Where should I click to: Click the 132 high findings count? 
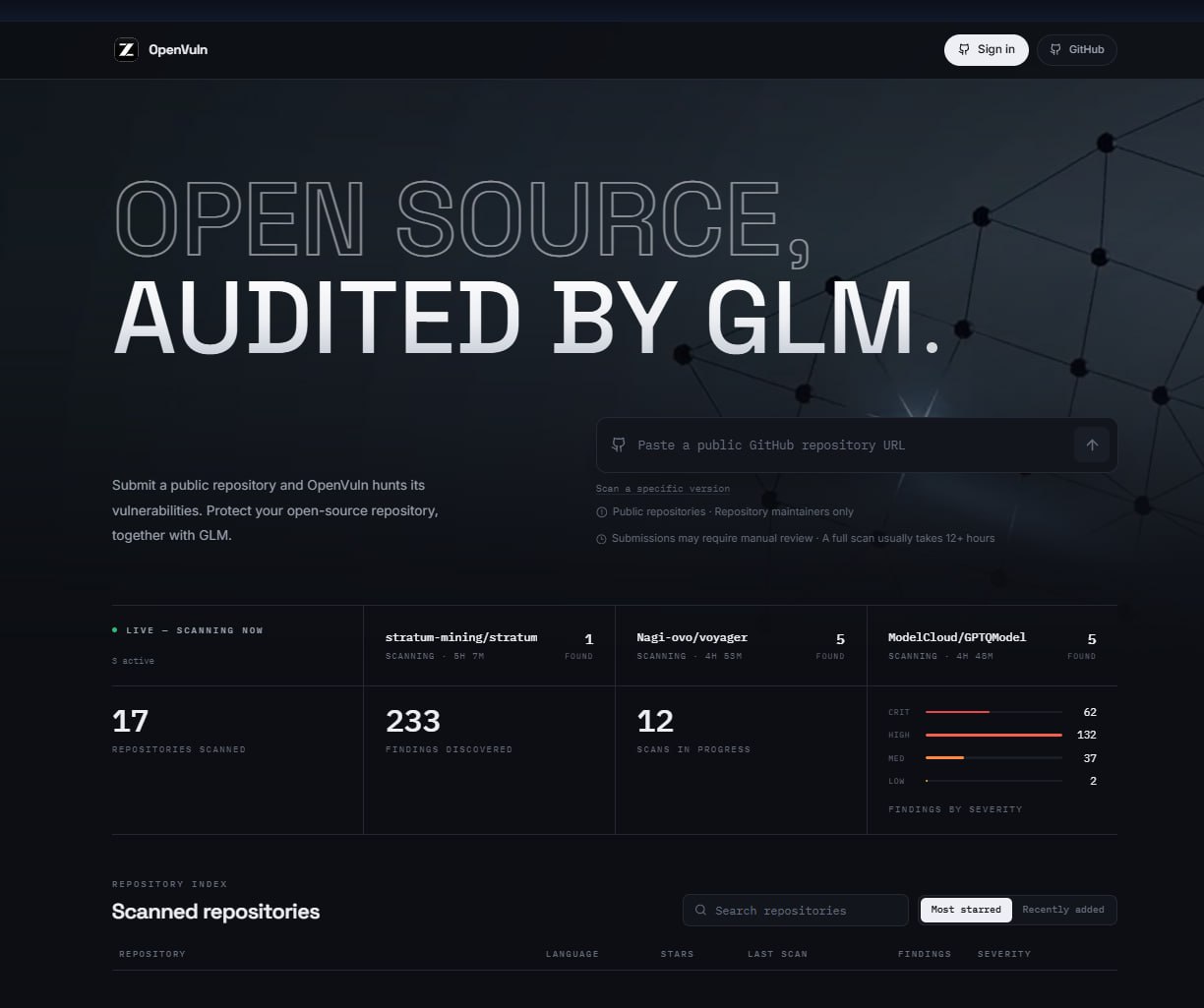[x=1087, y=735]
